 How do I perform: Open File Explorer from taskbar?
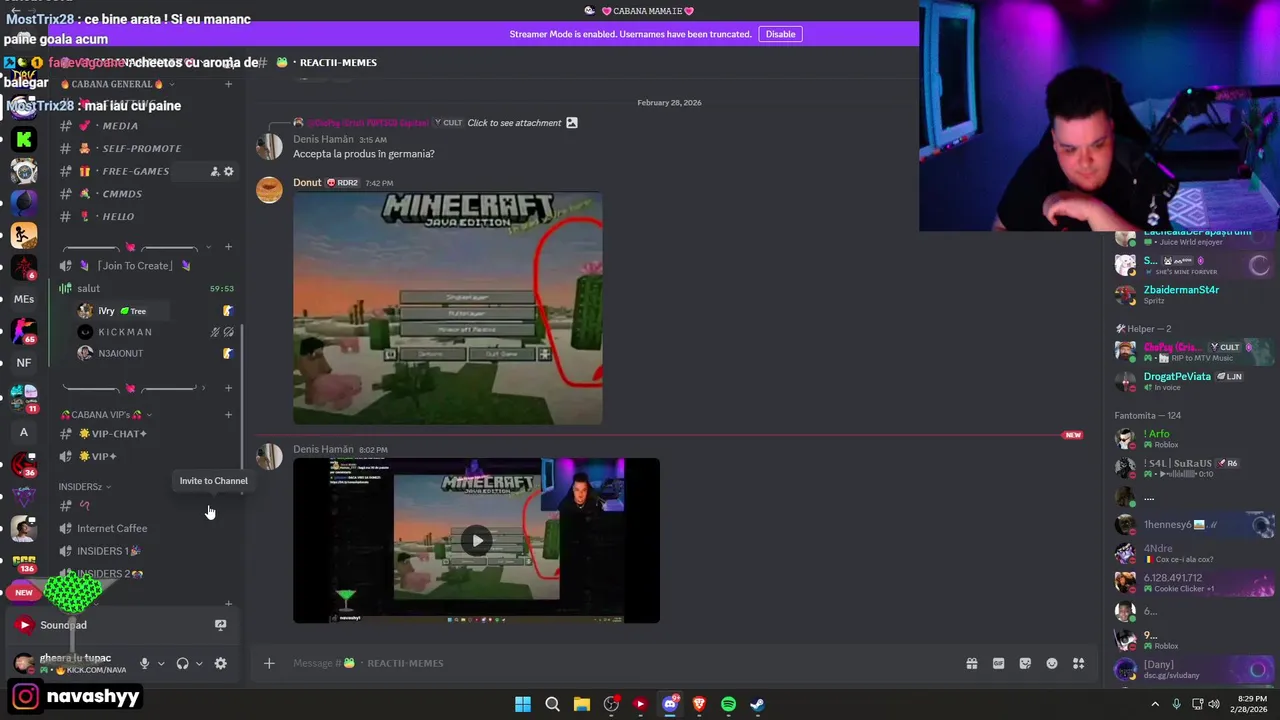coord(581,704)
